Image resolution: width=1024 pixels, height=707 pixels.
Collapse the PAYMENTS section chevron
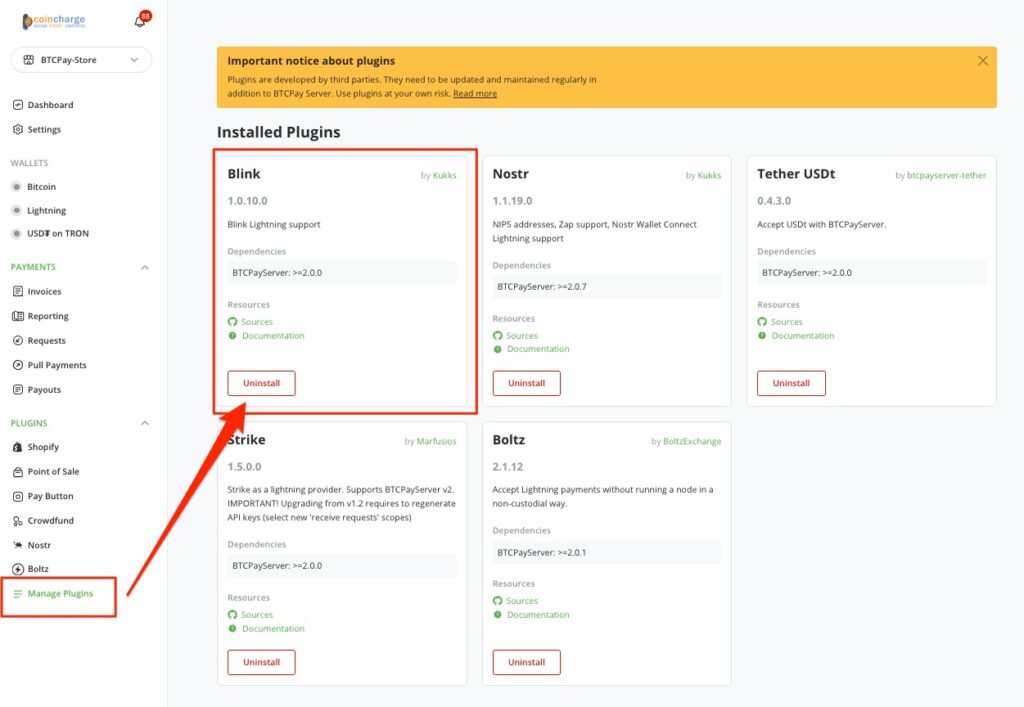(x=144, y=267)
